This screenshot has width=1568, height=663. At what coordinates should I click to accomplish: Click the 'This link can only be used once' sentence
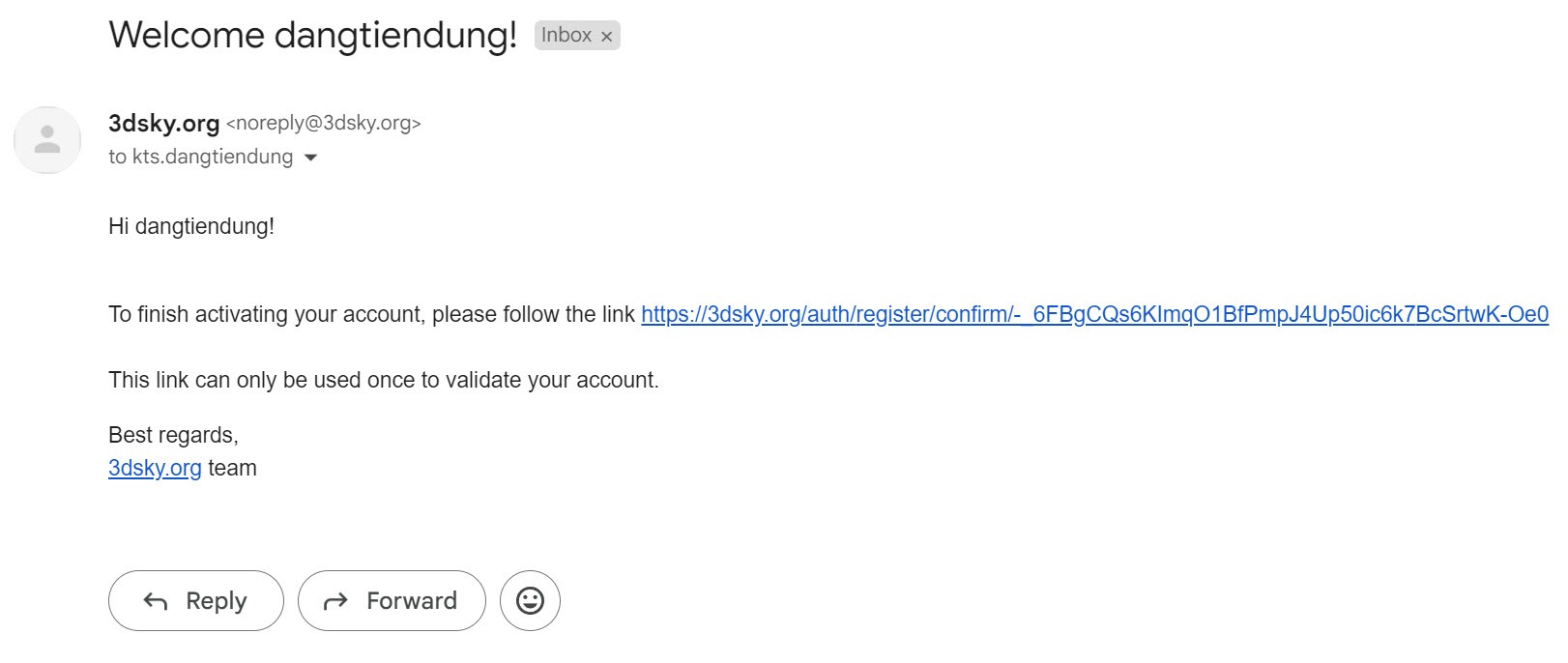tap(383, 380)
